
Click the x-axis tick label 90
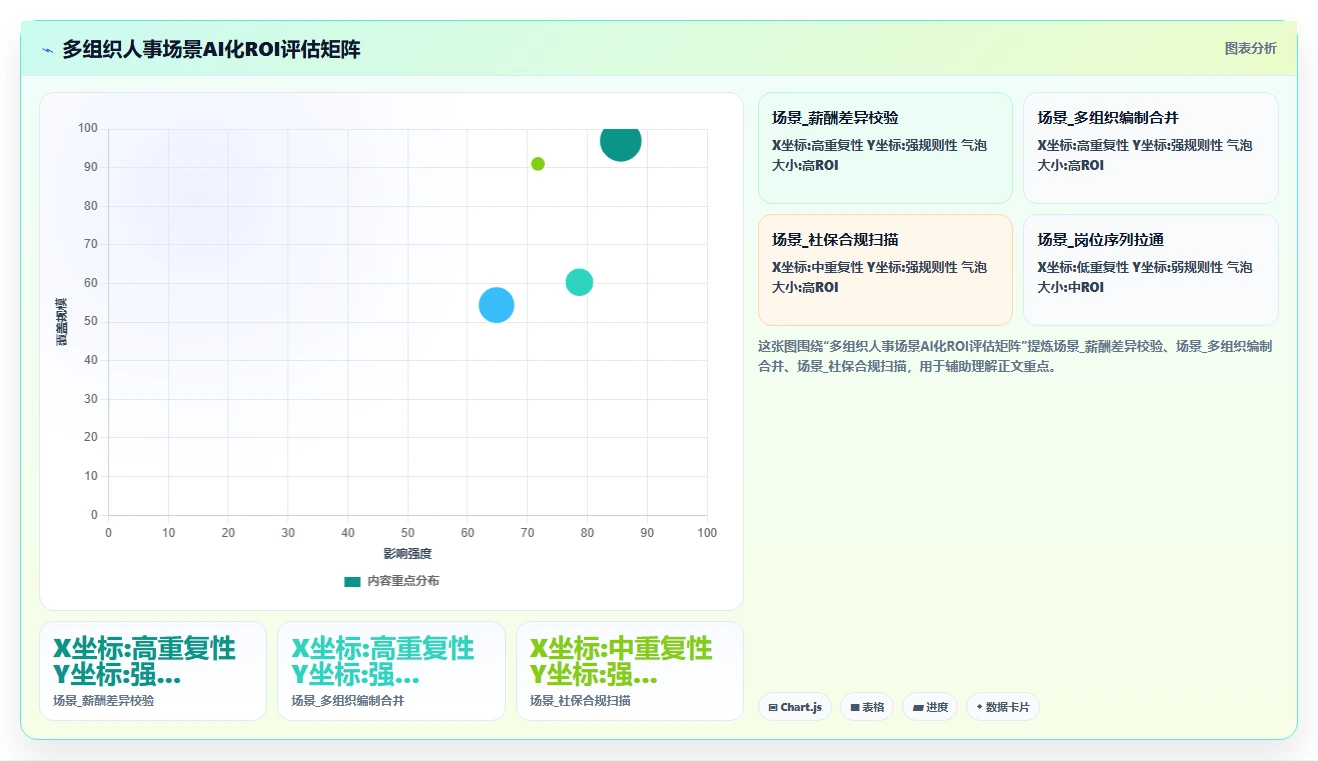click(647, 533)
